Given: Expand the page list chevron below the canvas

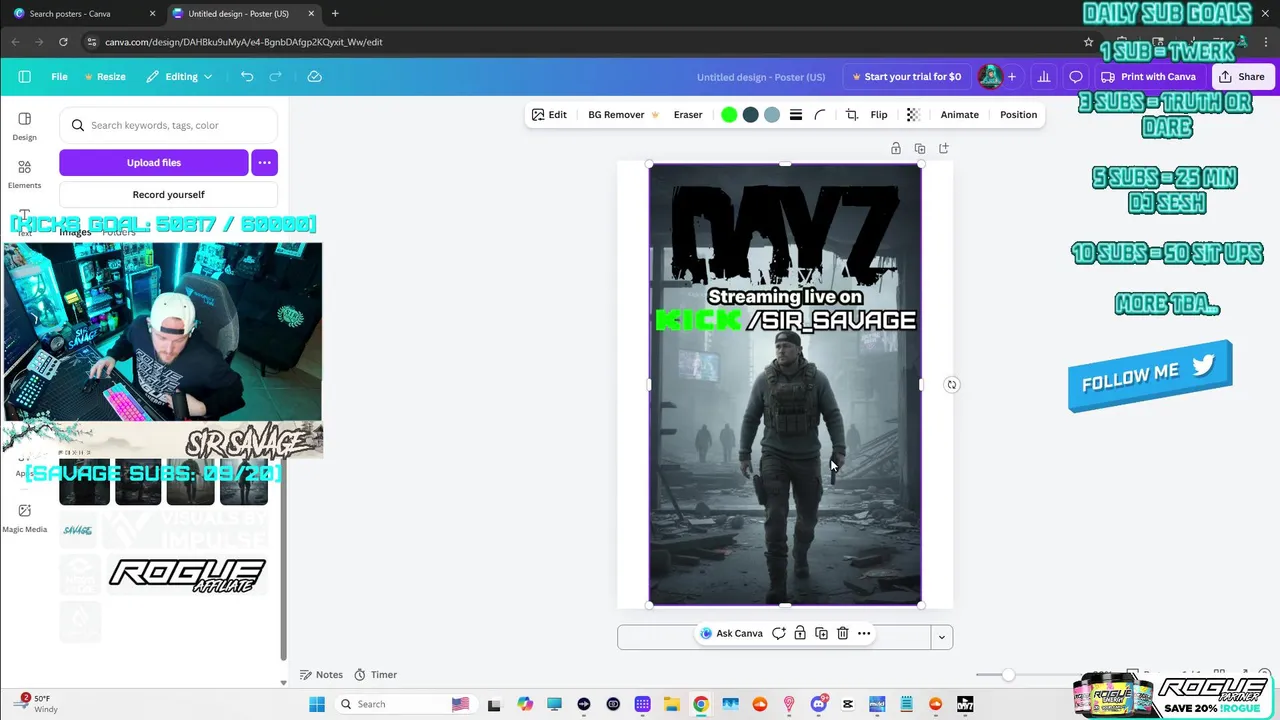Looking at the screenshot, I should tap(941, 637).
